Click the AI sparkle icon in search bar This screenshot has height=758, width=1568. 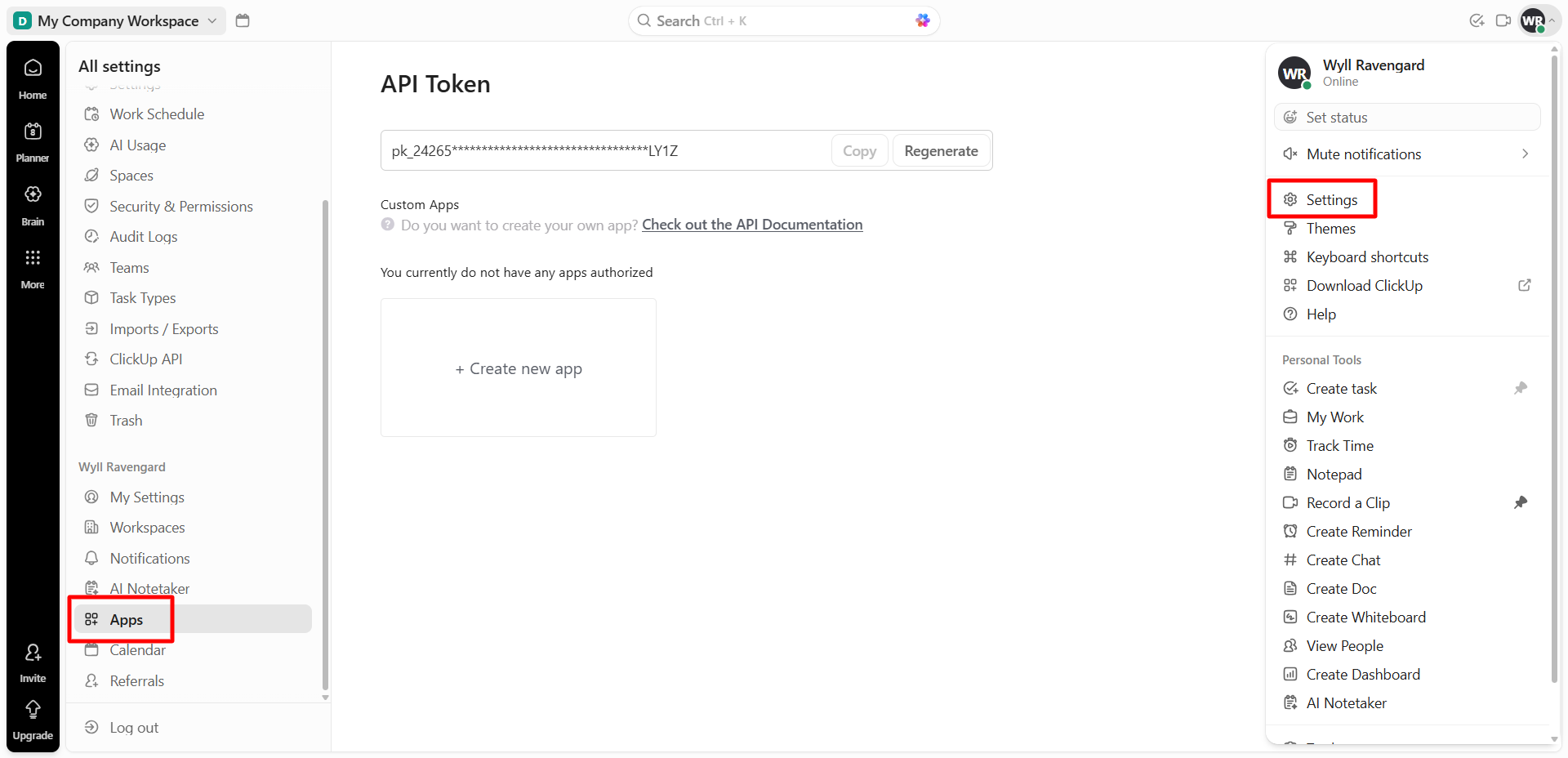pos(922,20)
